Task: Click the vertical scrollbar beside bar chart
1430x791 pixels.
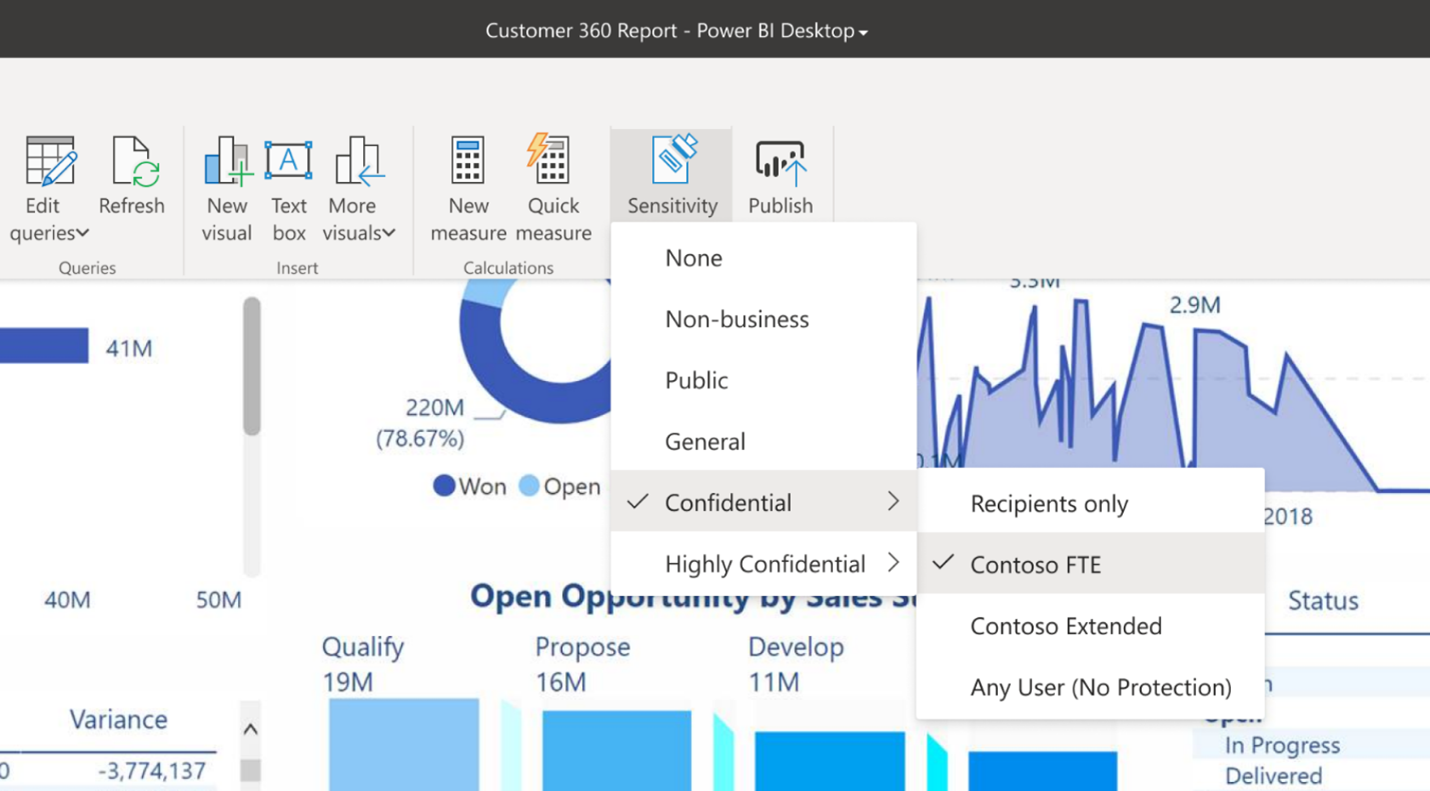Action: coord(251,366)
